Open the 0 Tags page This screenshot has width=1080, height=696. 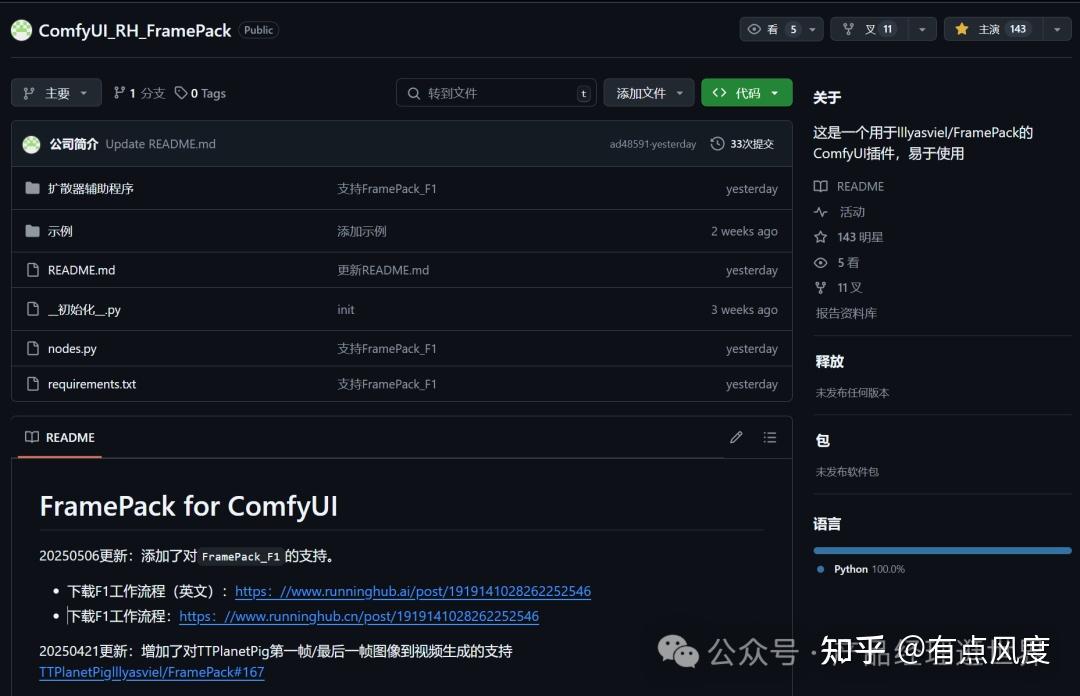[x=200, y=93]
